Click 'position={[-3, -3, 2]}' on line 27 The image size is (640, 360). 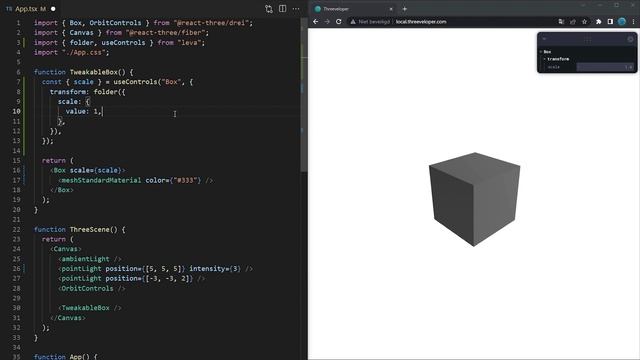149,279
